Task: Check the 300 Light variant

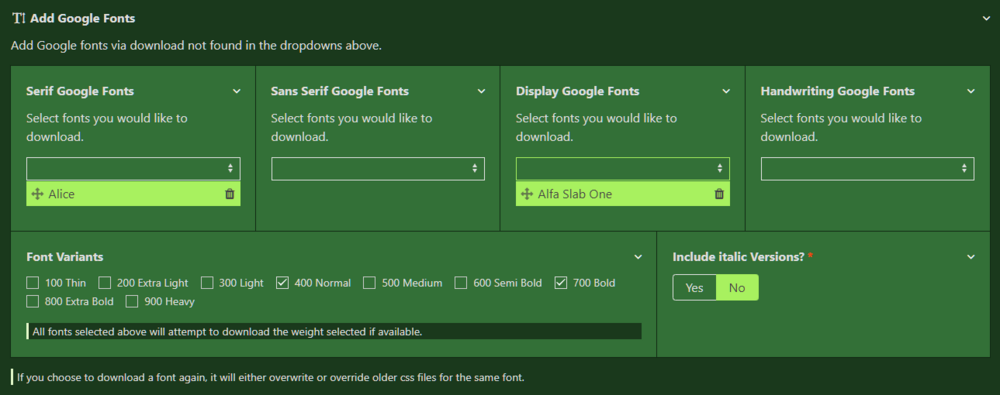Action: coord(207,283)
